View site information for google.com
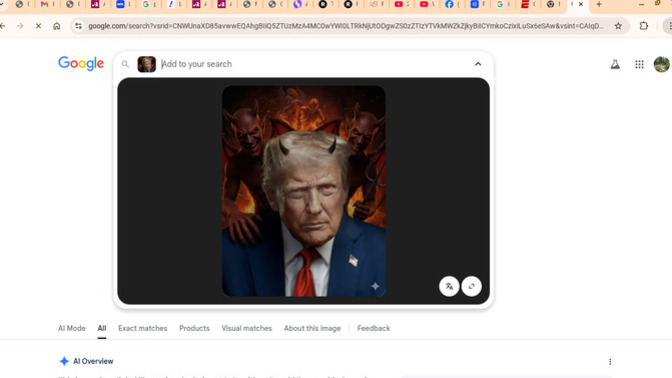Viewport: 672px width, 378px height. (78, 26)
